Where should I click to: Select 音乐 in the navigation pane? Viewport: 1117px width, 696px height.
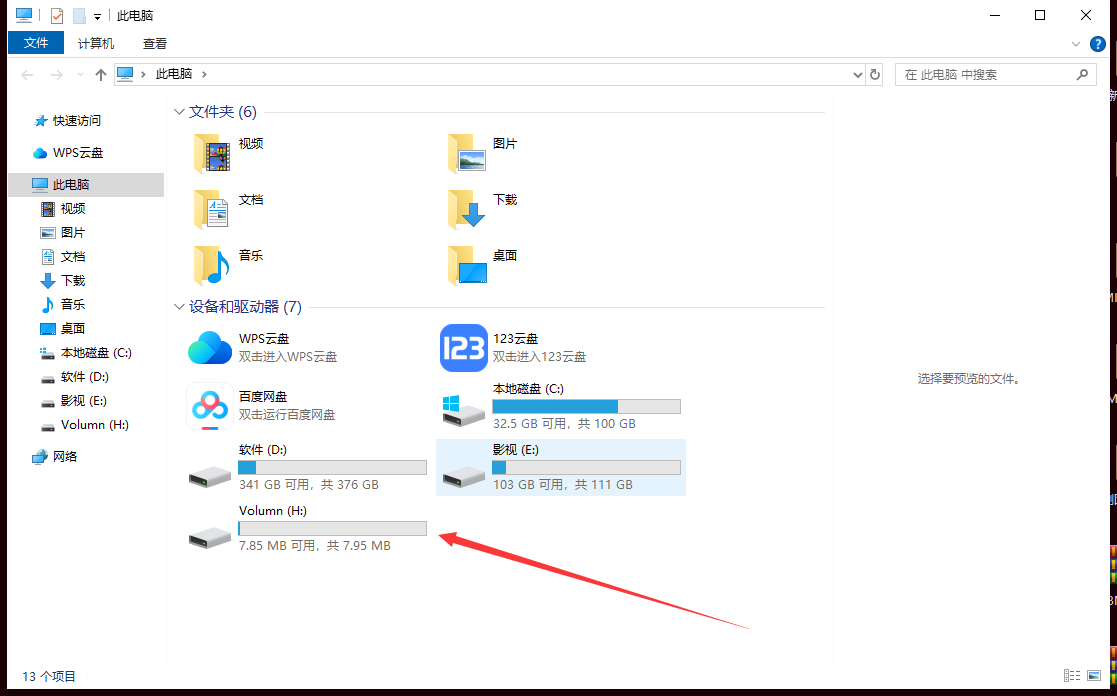[73, 305]
